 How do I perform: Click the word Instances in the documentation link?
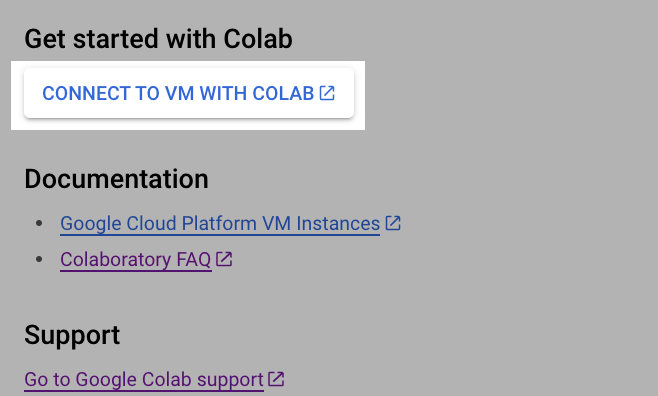pyautogui.click(x=338, y=224)
